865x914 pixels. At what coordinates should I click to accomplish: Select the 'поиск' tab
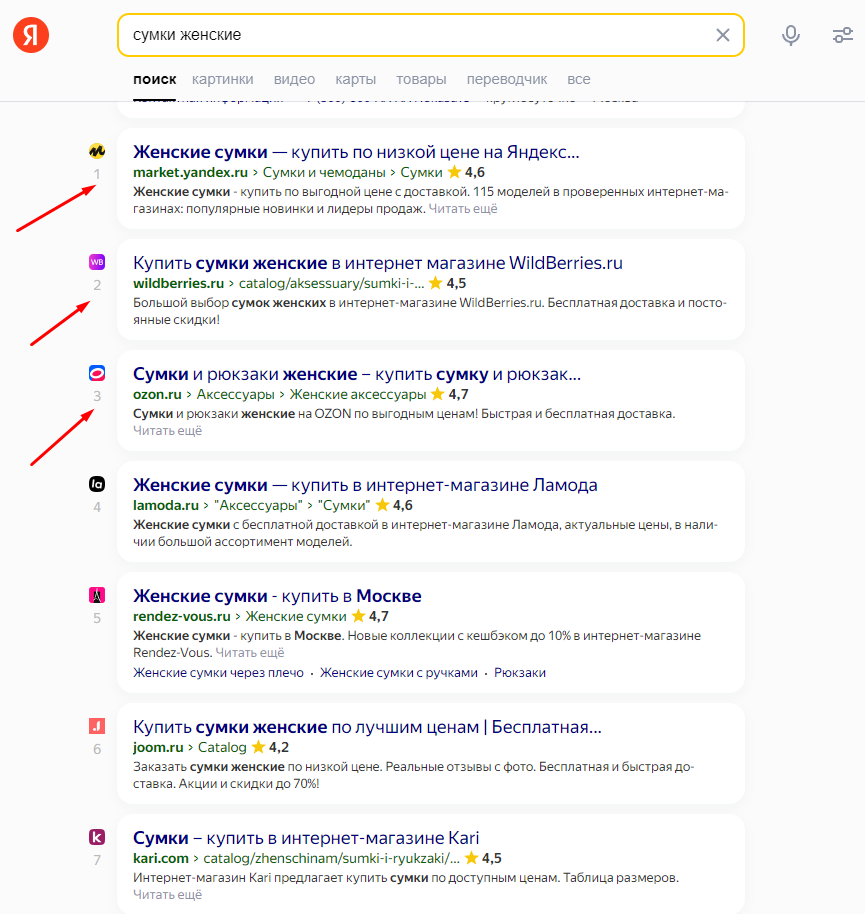click(154, 79)
